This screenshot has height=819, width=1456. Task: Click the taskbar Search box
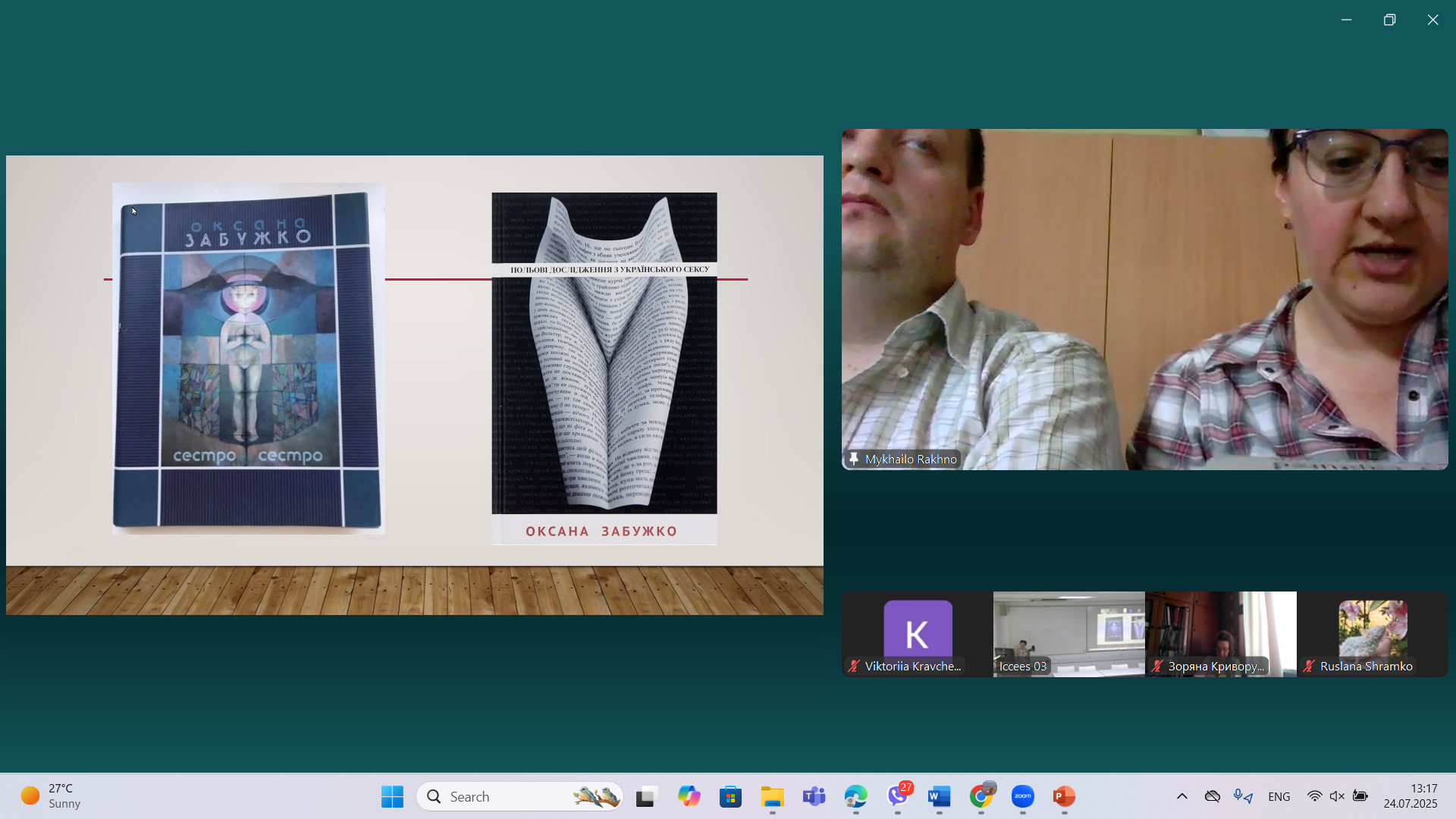click(x=519, y=796)
